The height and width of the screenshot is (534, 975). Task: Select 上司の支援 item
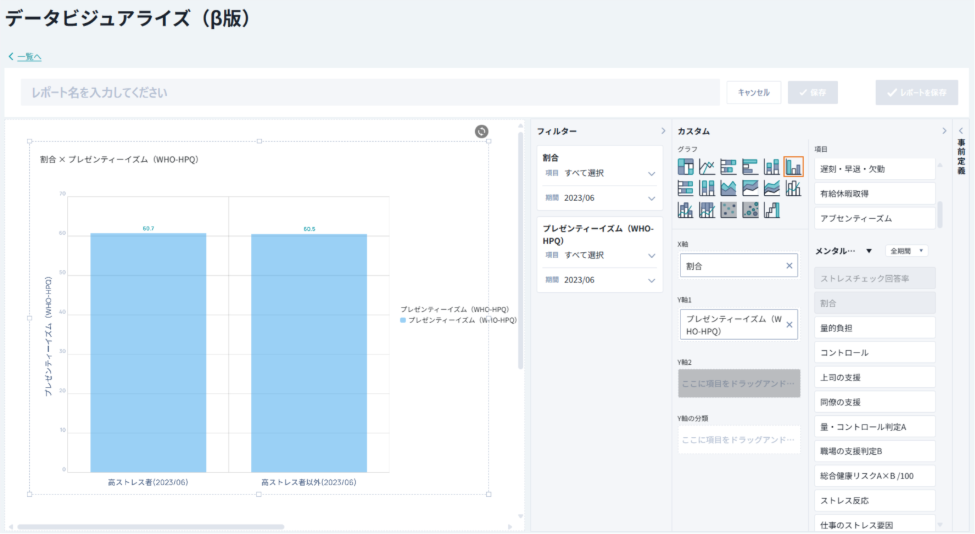(x=874, y=377)
